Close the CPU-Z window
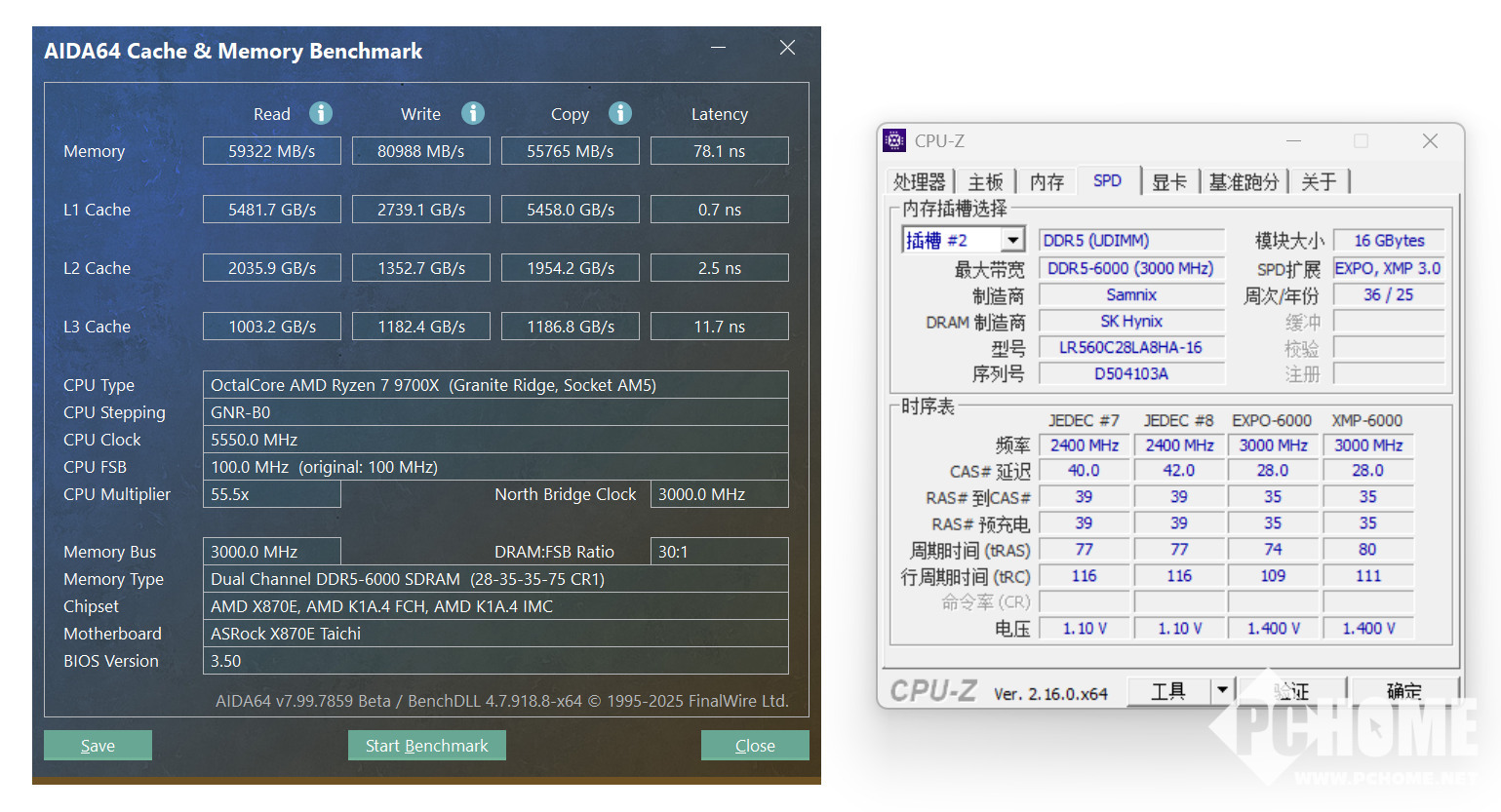 [x=1430, y=141]
